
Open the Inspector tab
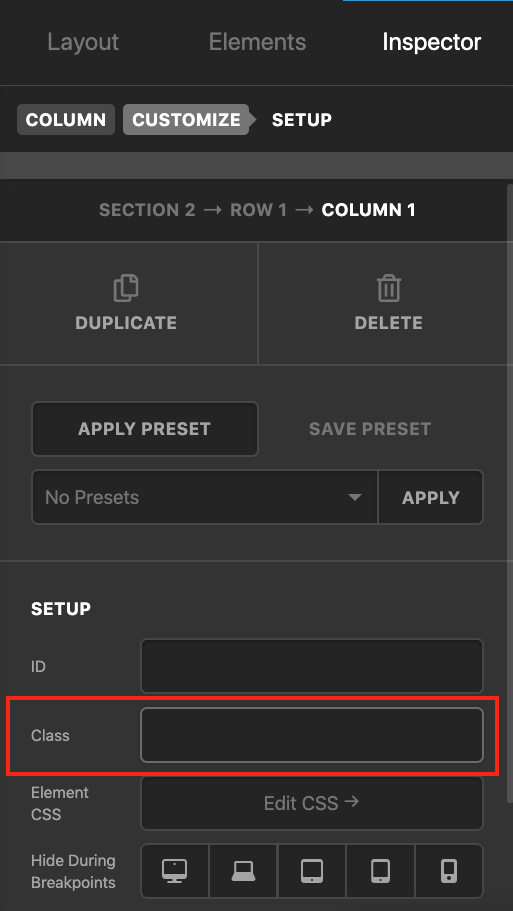coord(432,42)
